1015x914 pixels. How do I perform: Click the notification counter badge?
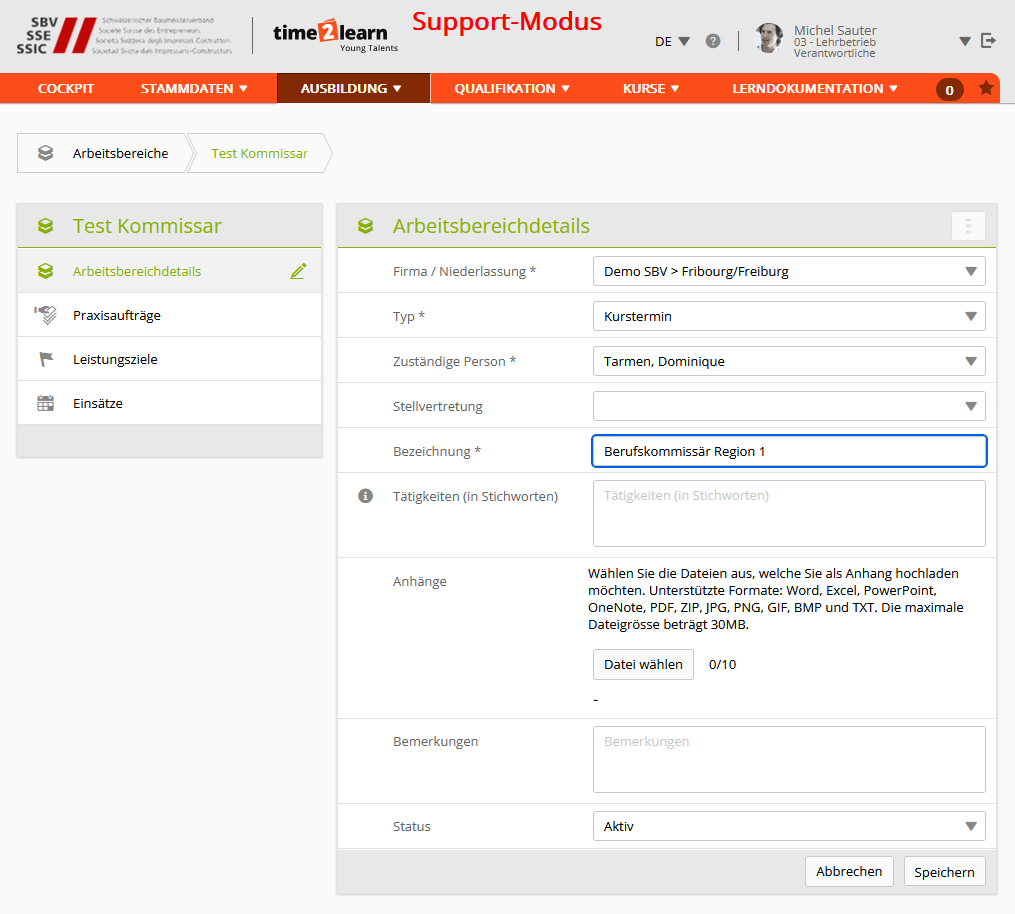coord(949,90)
